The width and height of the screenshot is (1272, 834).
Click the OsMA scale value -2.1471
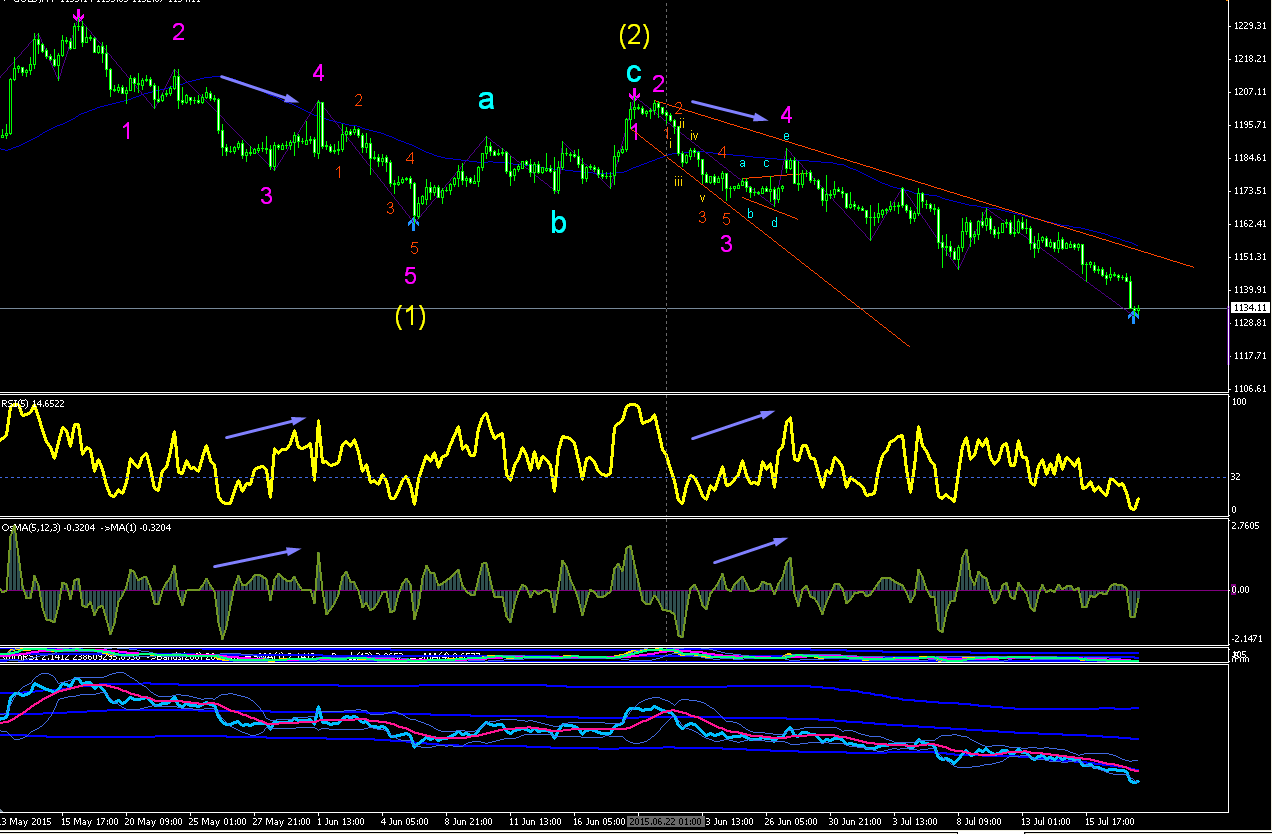tap(1246, 638)
